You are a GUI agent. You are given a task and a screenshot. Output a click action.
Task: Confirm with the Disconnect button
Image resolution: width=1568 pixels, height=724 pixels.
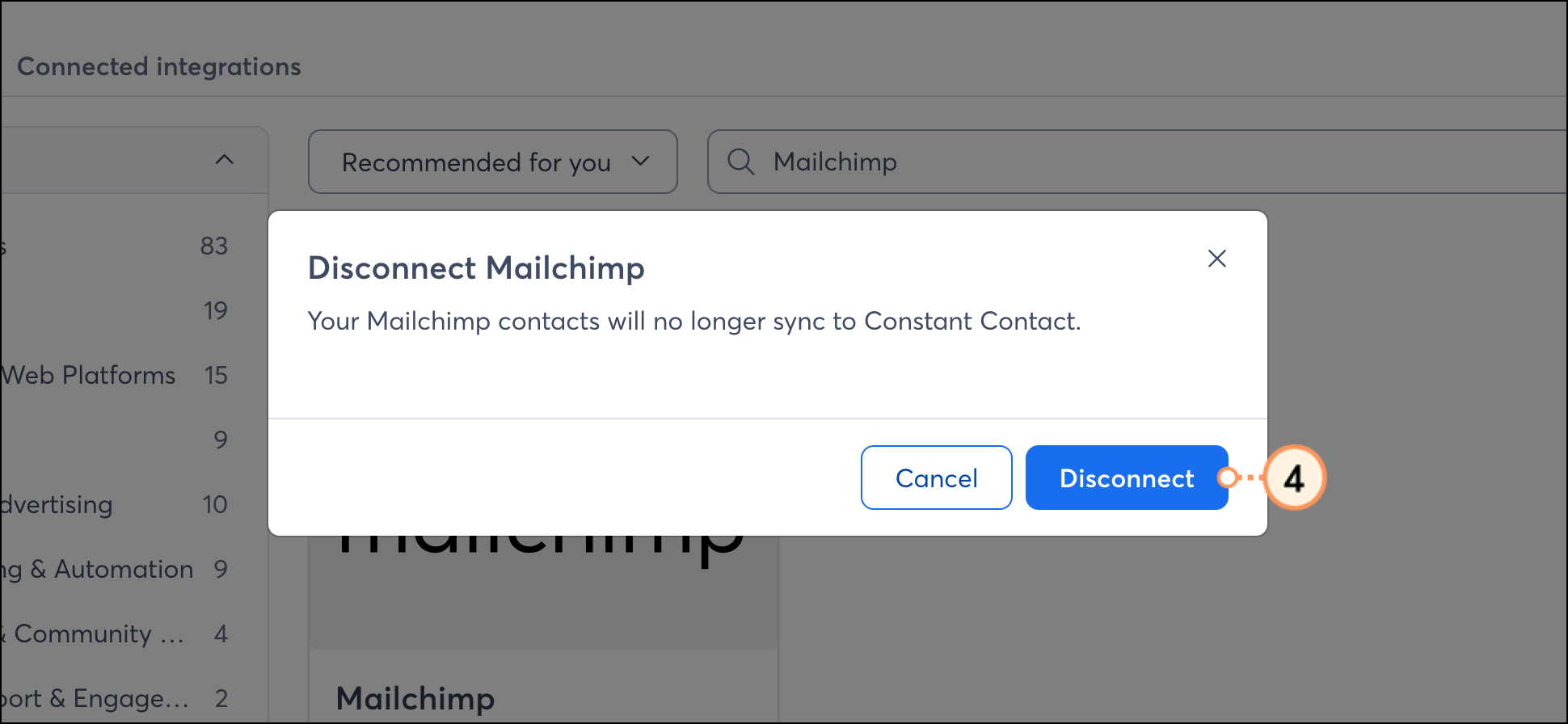click(x=1126, y=478)
